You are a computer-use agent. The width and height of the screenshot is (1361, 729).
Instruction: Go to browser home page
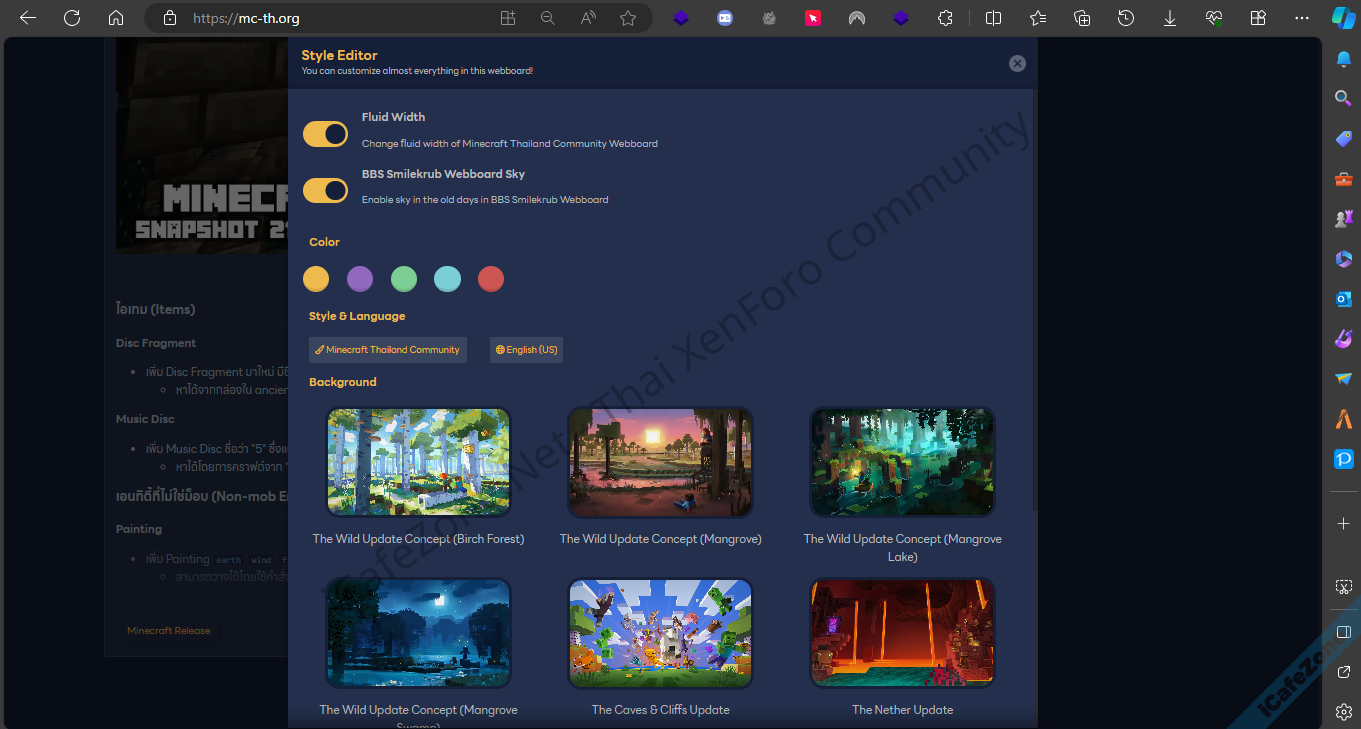(116, 18)
